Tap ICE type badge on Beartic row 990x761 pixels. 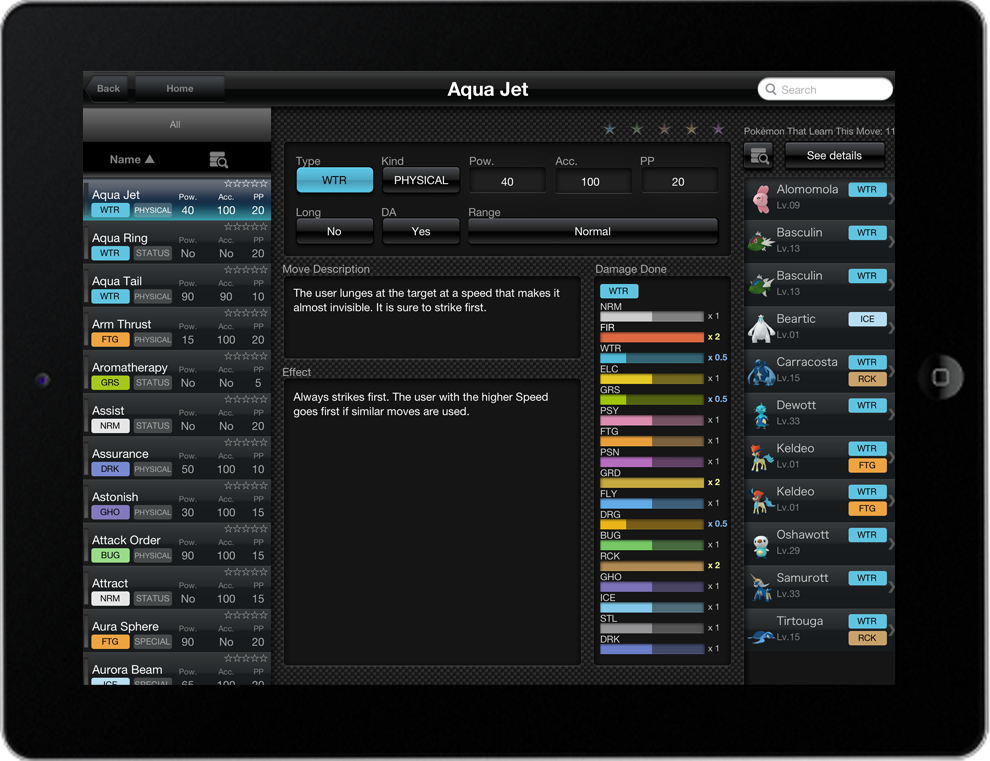[x=867, y=319]
